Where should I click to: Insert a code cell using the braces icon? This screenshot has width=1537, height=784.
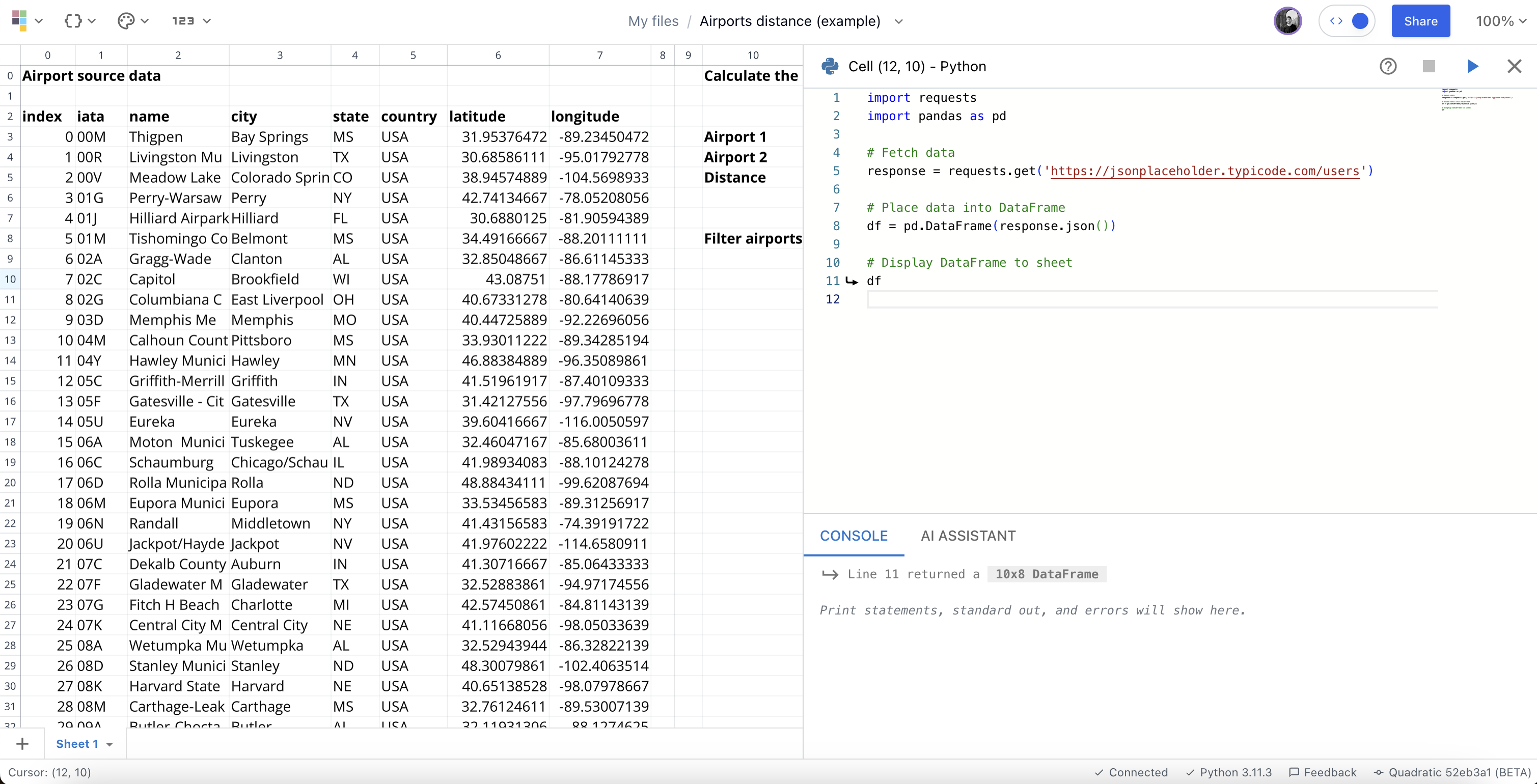[73, 20]
